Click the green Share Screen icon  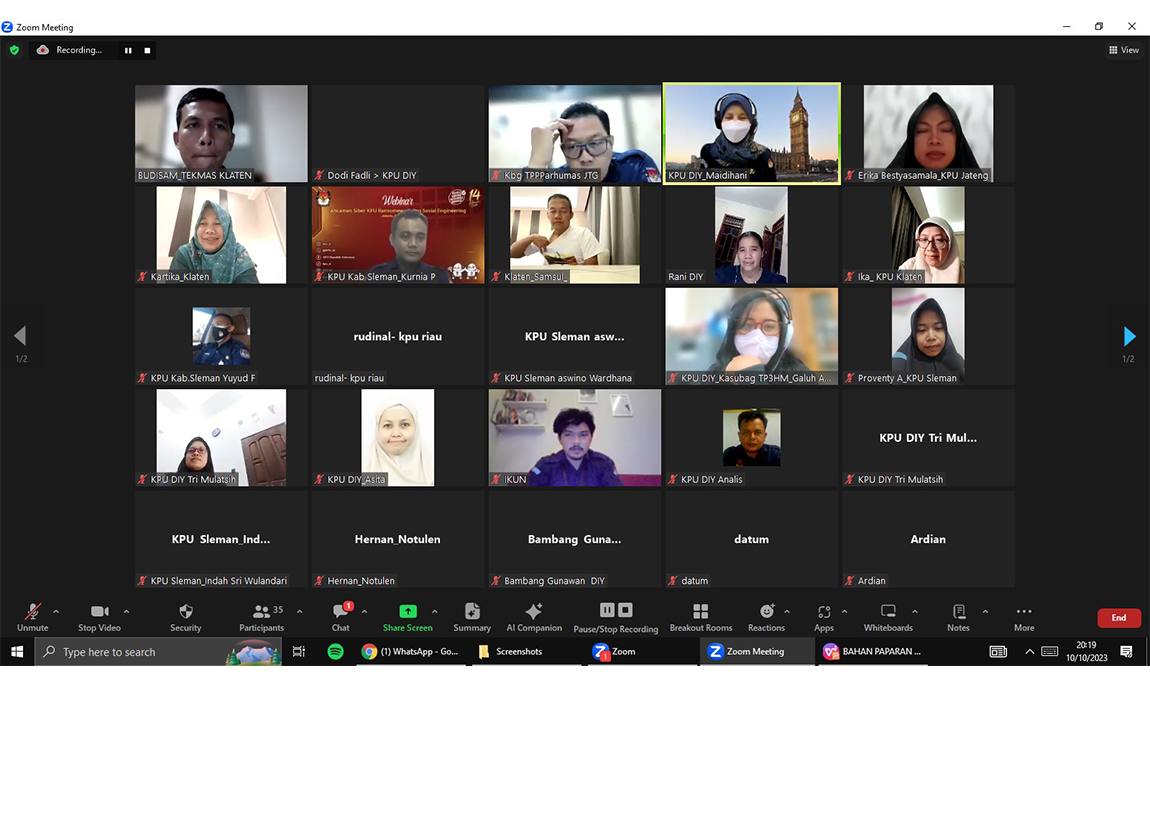[407, 612]
